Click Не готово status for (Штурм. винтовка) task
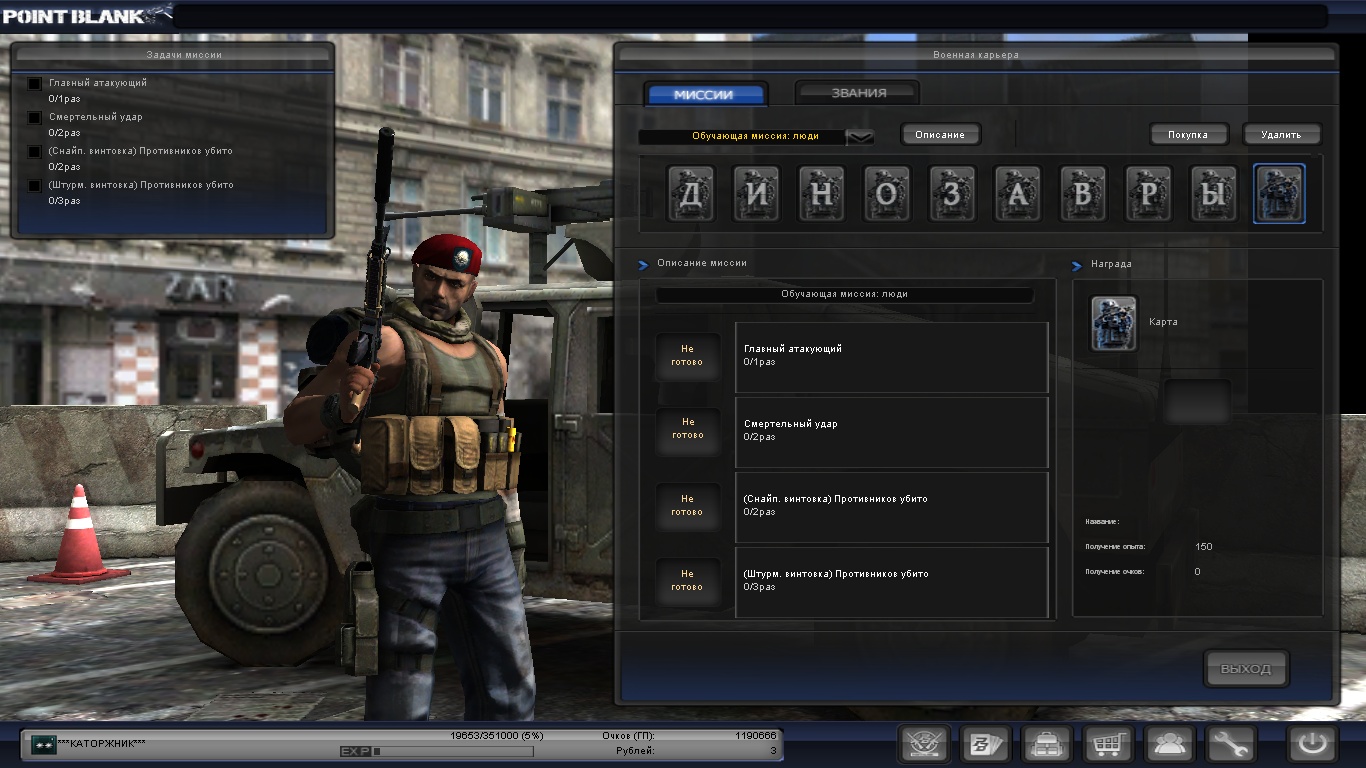 pyautogui.click(x=687, y=580)
